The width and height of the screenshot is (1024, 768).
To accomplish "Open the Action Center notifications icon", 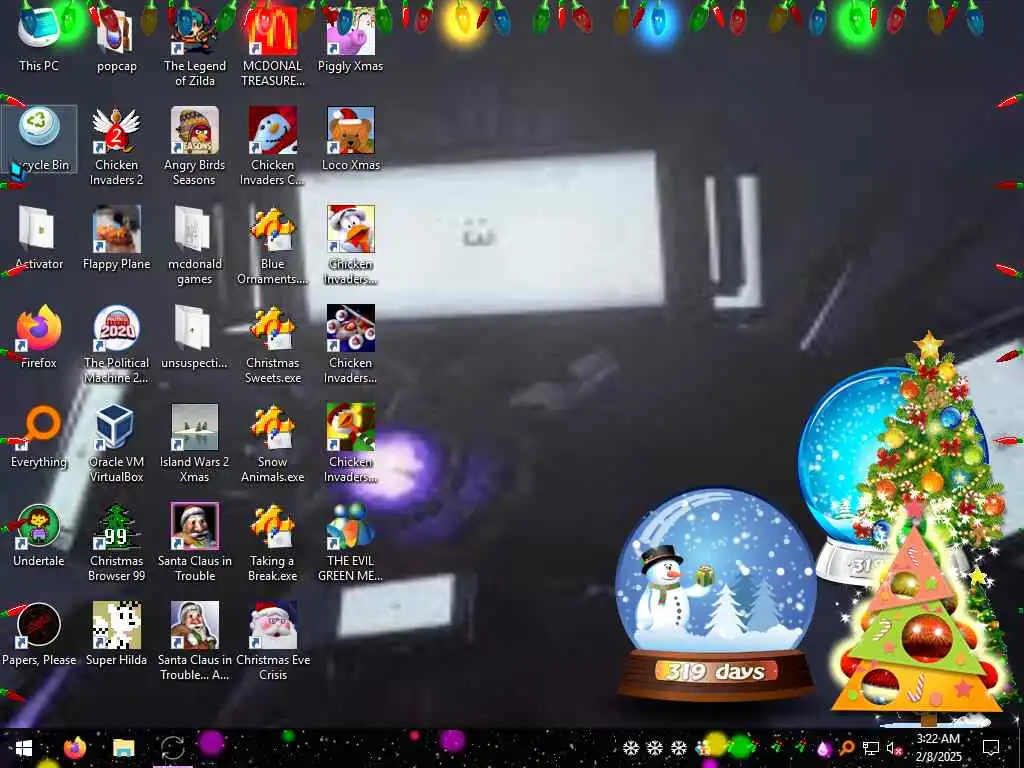I will [991, 748].
